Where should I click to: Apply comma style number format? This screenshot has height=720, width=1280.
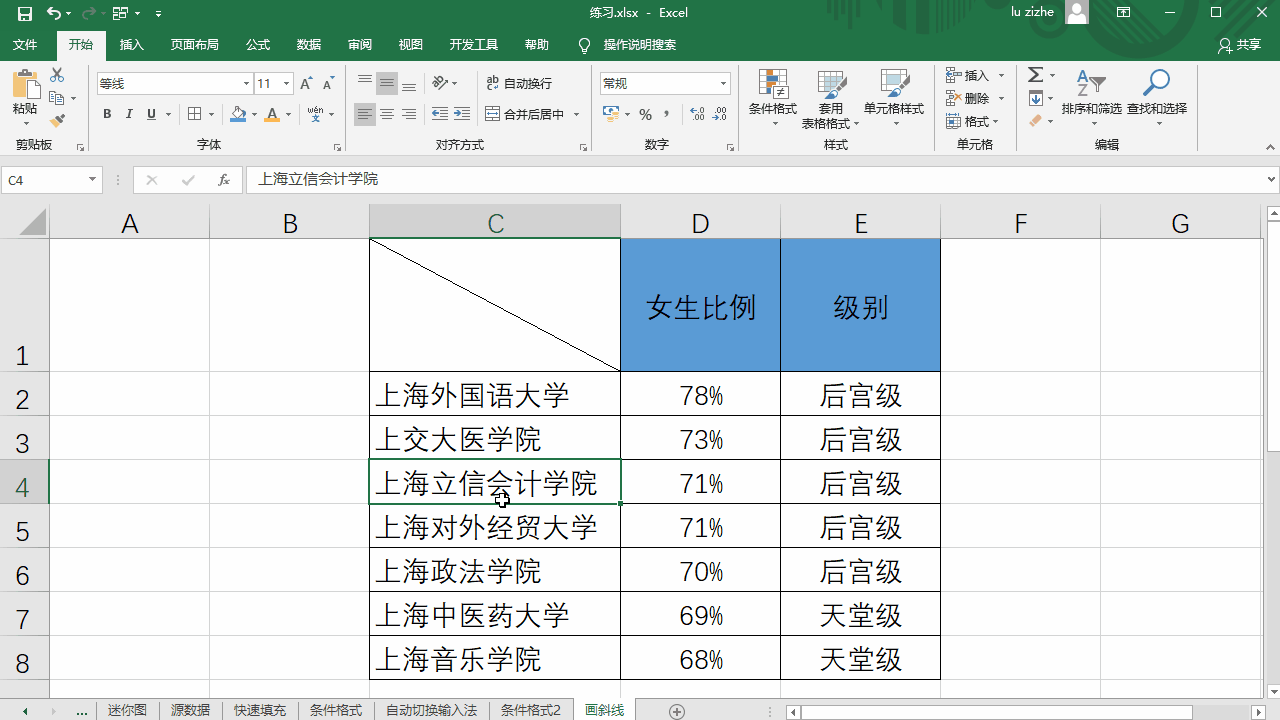(667, 114)
